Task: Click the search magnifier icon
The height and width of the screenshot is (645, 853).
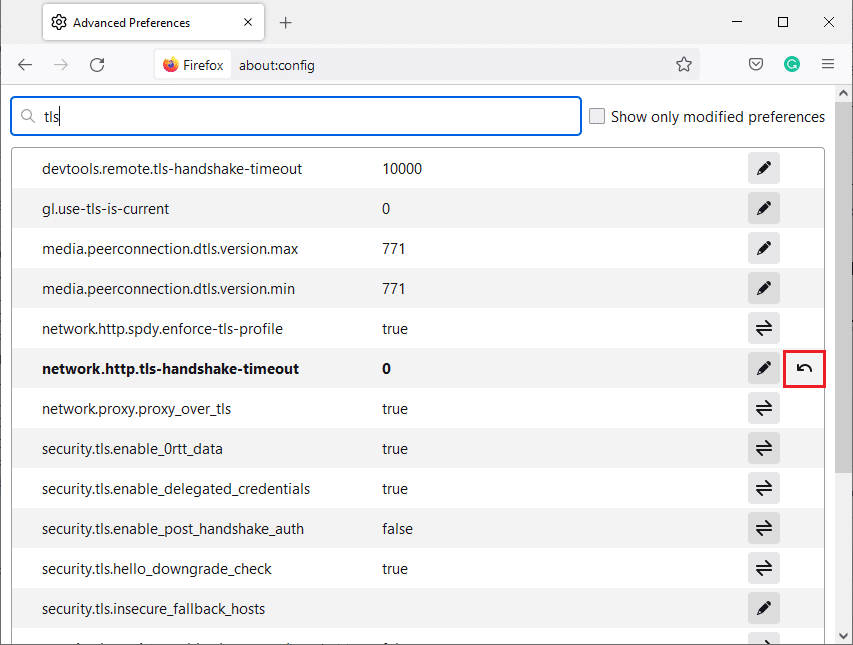Action: pyautogui.click(x=28, y=116)
